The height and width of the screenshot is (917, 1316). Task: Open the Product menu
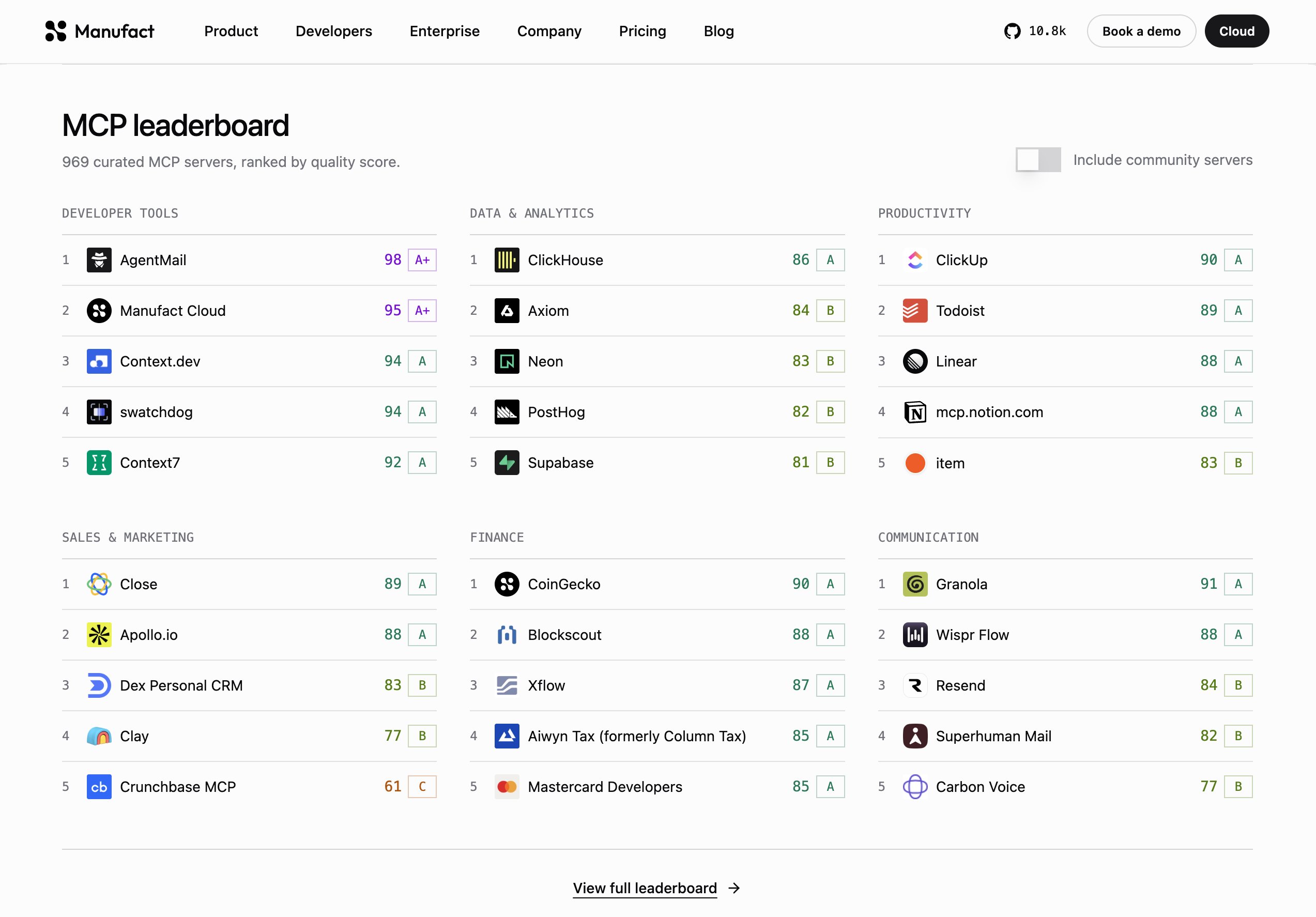pyautogui.click(x=231, y=31)
